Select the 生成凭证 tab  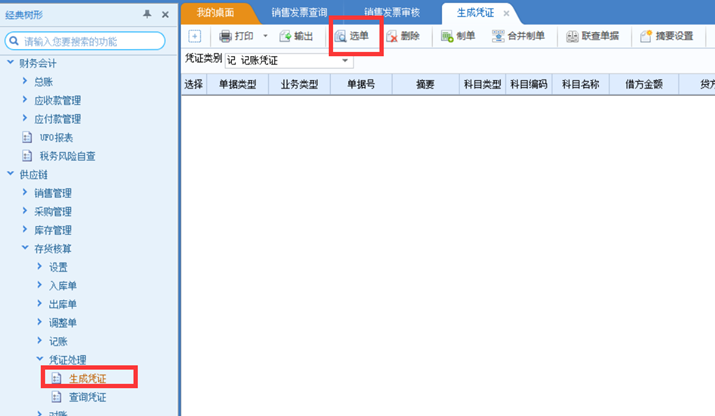point(475,13)
